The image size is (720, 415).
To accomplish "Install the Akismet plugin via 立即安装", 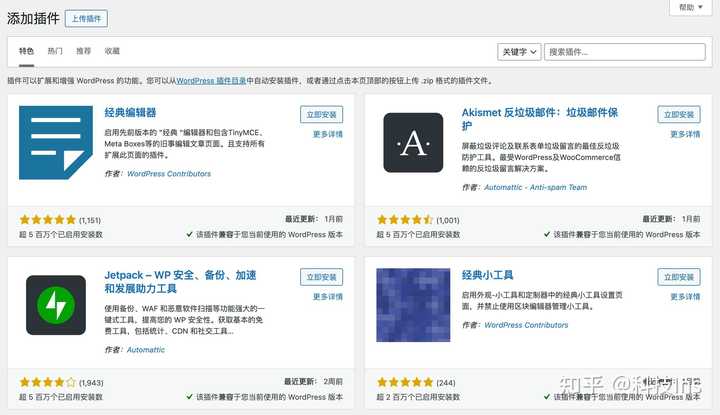I will pos(679,115).
